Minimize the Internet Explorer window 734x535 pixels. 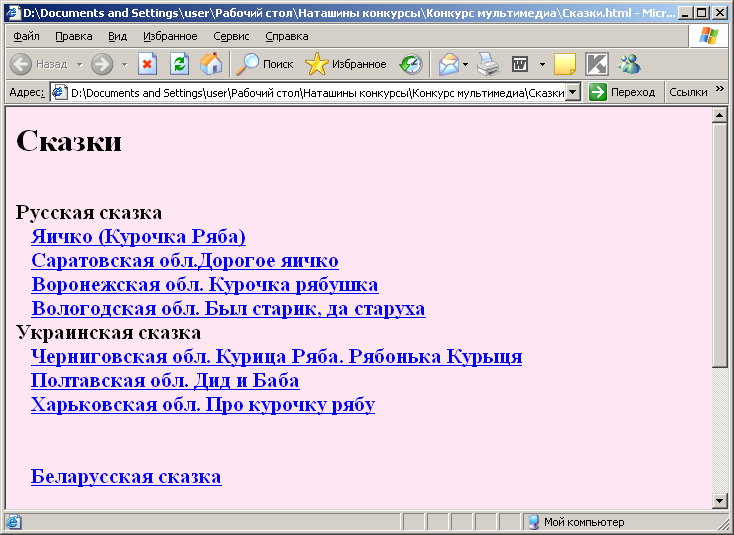click(686, 13)
